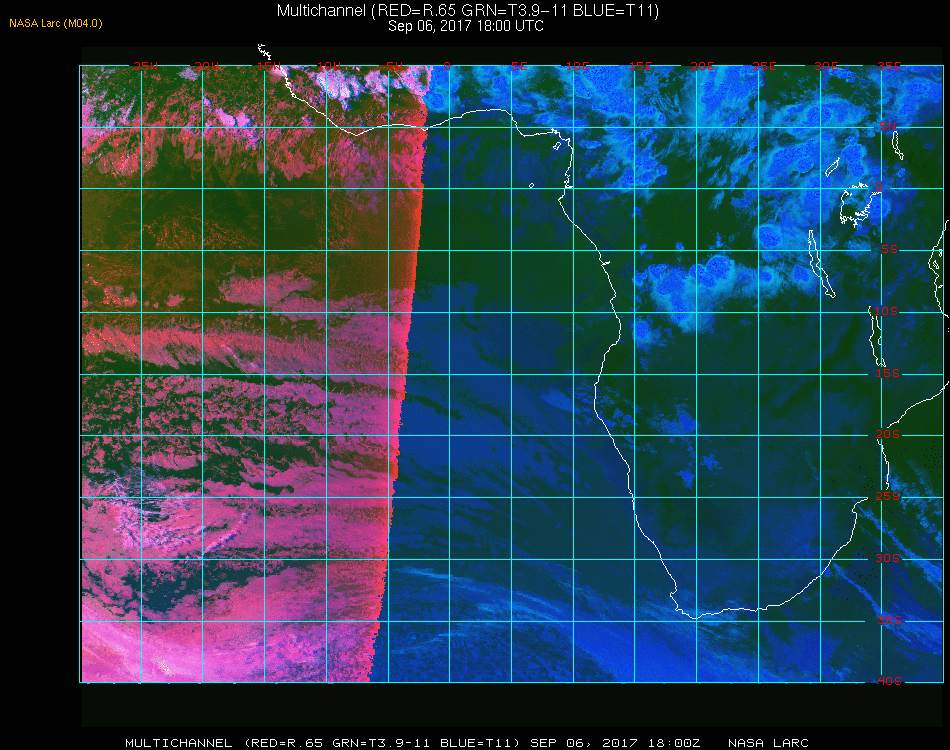Image resolution: width=950 pixels, height=750 pixels.
Task: Select the 10W longitude label
Action: 330,65
